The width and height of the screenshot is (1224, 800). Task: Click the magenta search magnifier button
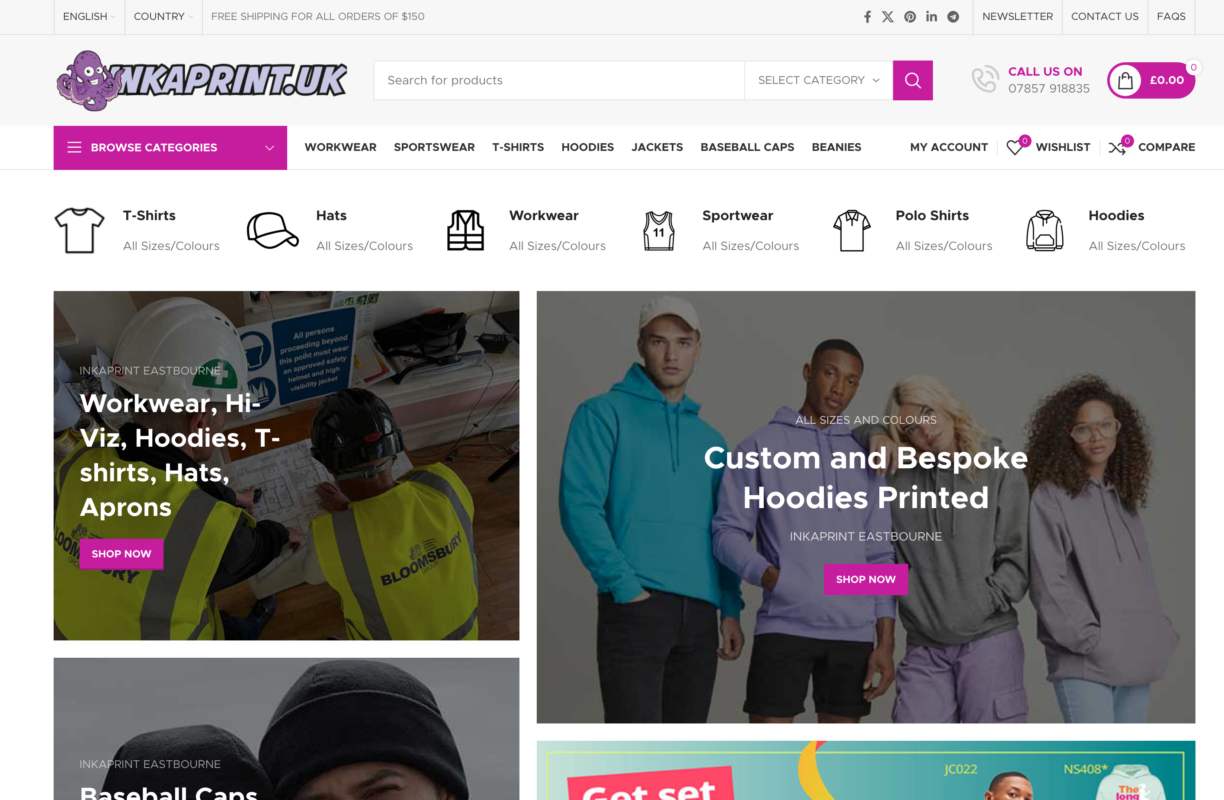913,80
